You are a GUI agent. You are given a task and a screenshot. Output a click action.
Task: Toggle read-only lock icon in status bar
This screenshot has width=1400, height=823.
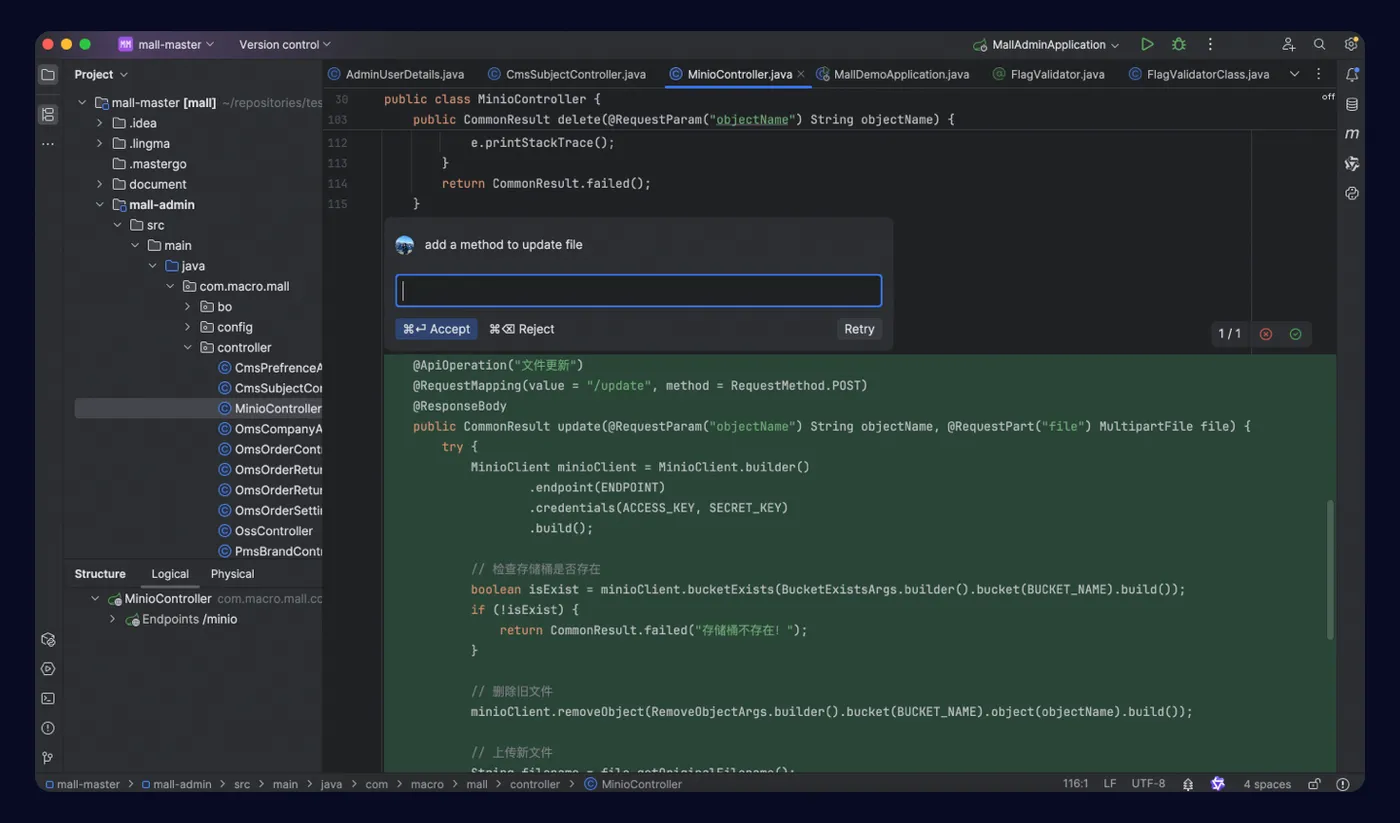point(1315,784)
